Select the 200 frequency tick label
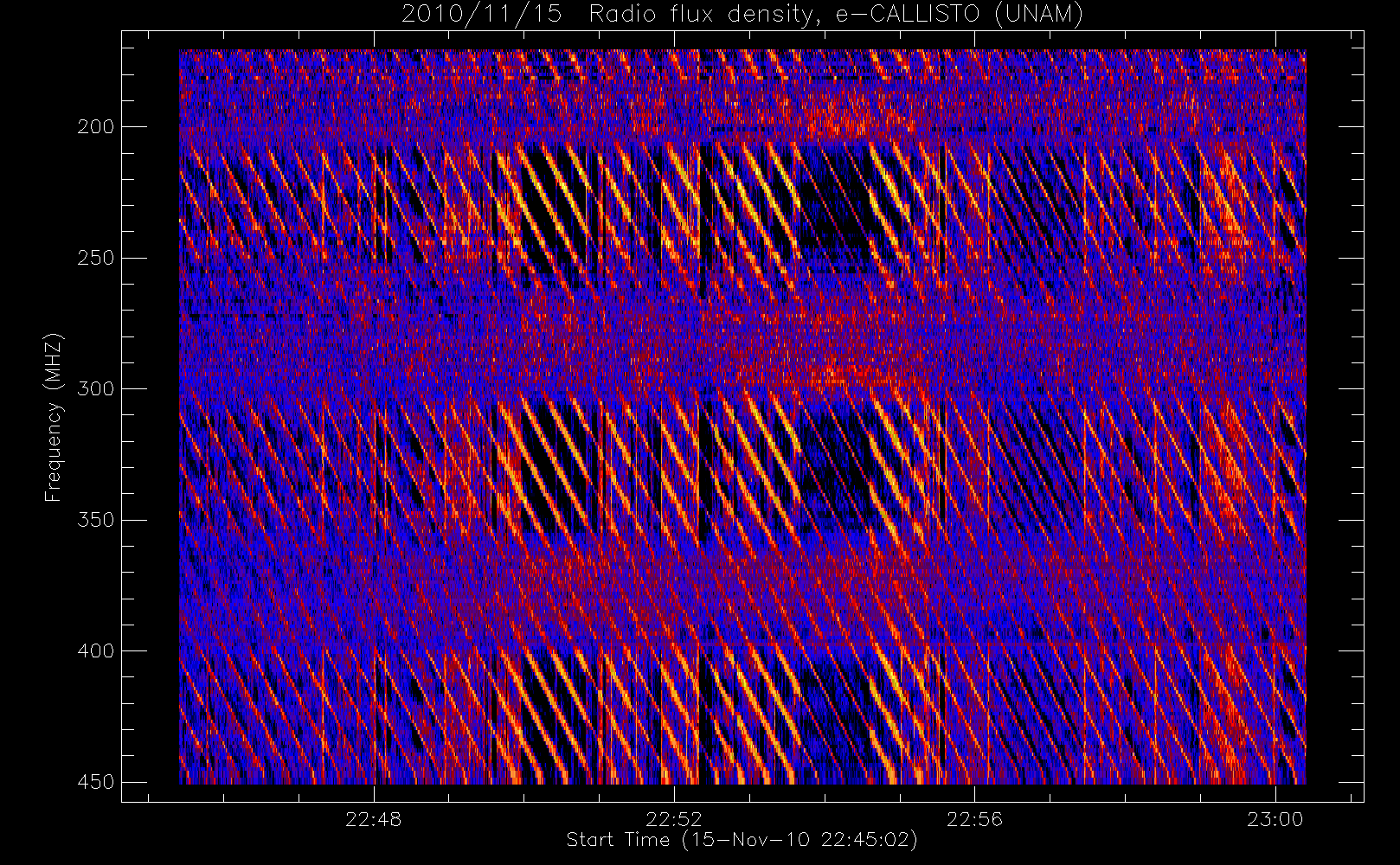This screenshot has width=1400, height=865. 95,127
